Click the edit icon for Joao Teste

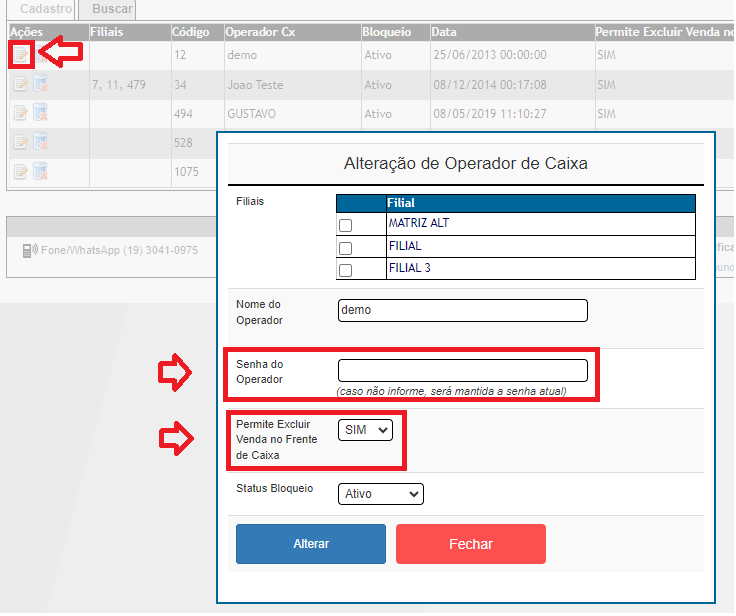click(21, 85)
